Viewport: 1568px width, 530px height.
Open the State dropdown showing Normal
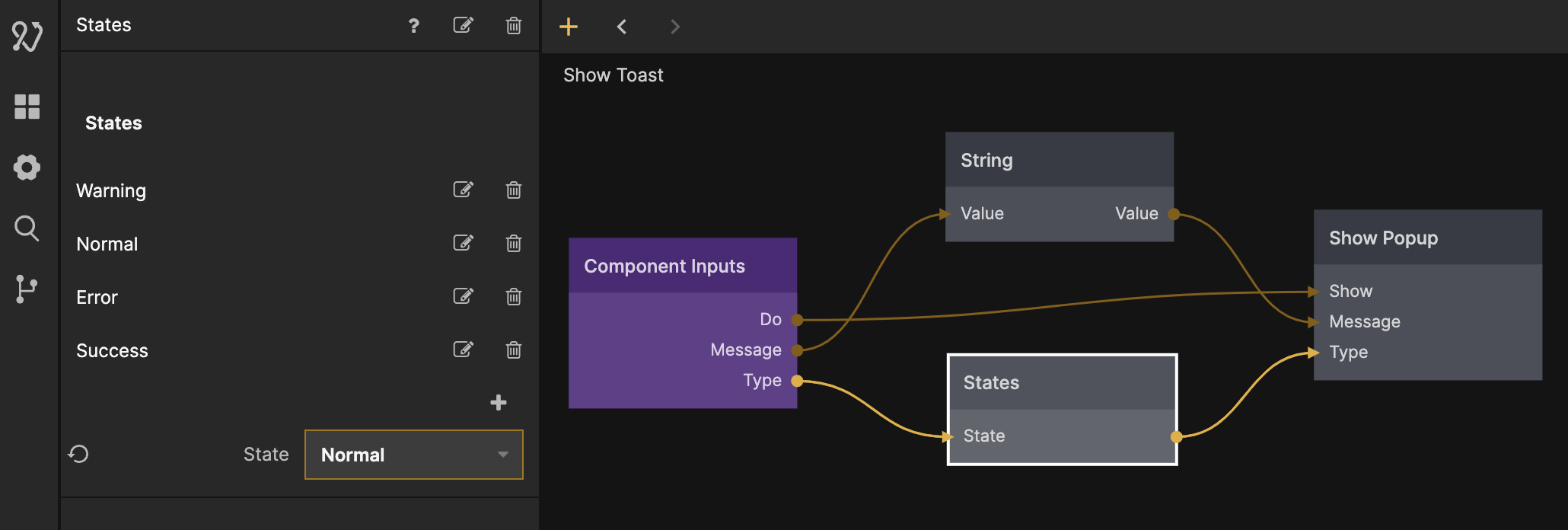tap(413, 455)
